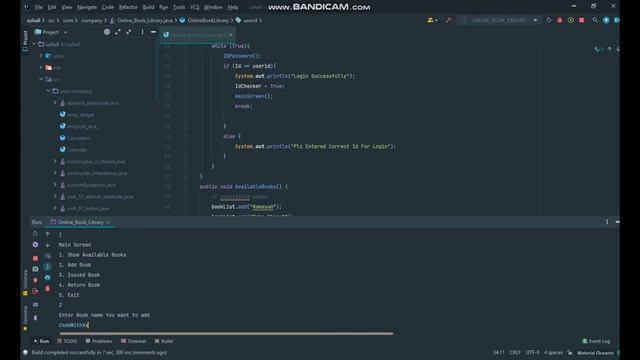Click Expand All icon in Project panel
640x360 pixels.
[118, 32]
